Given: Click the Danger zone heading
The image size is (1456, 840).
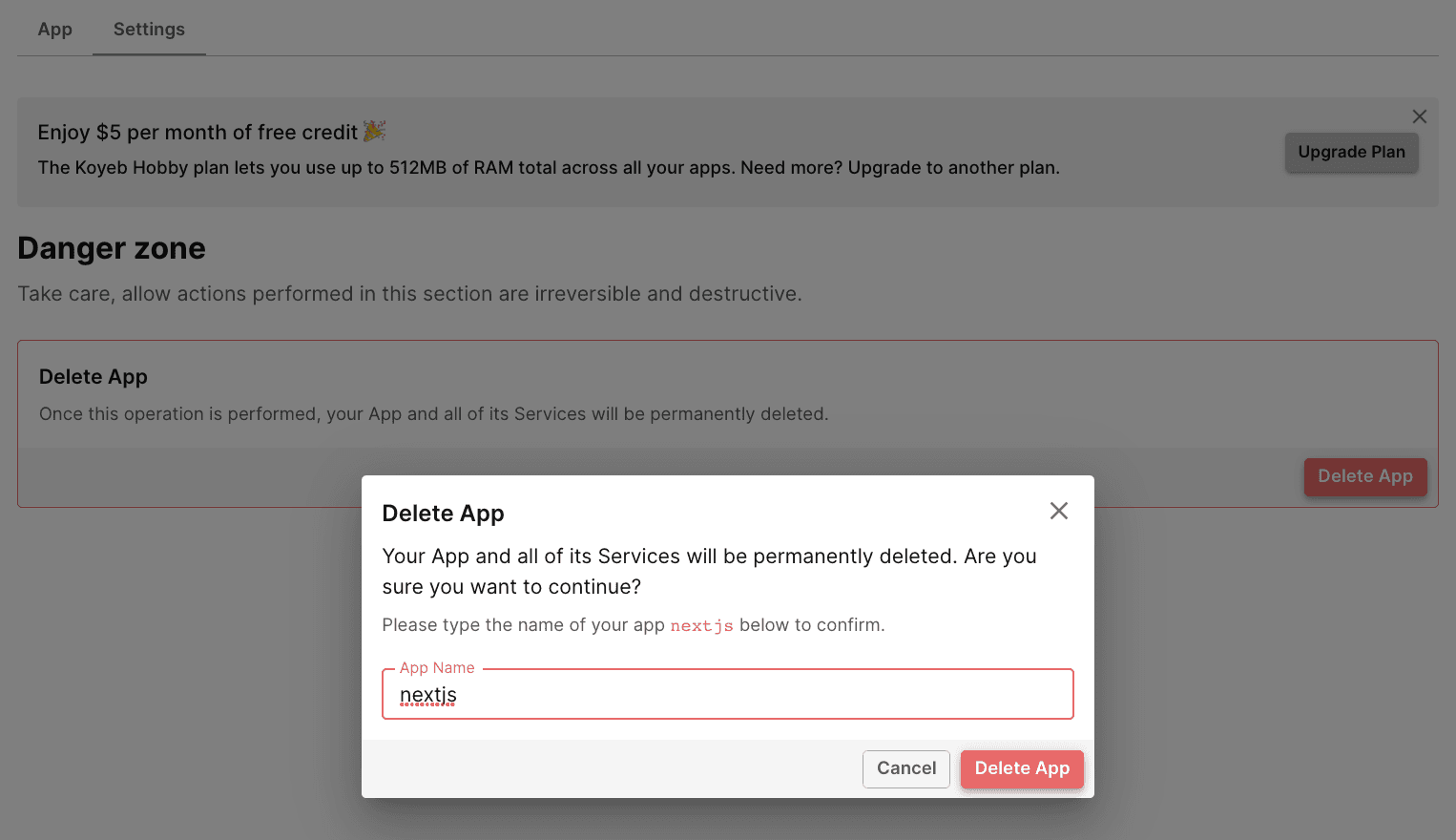Looking at the screenshot, I should pyautogui.click(x=112, y=248).
